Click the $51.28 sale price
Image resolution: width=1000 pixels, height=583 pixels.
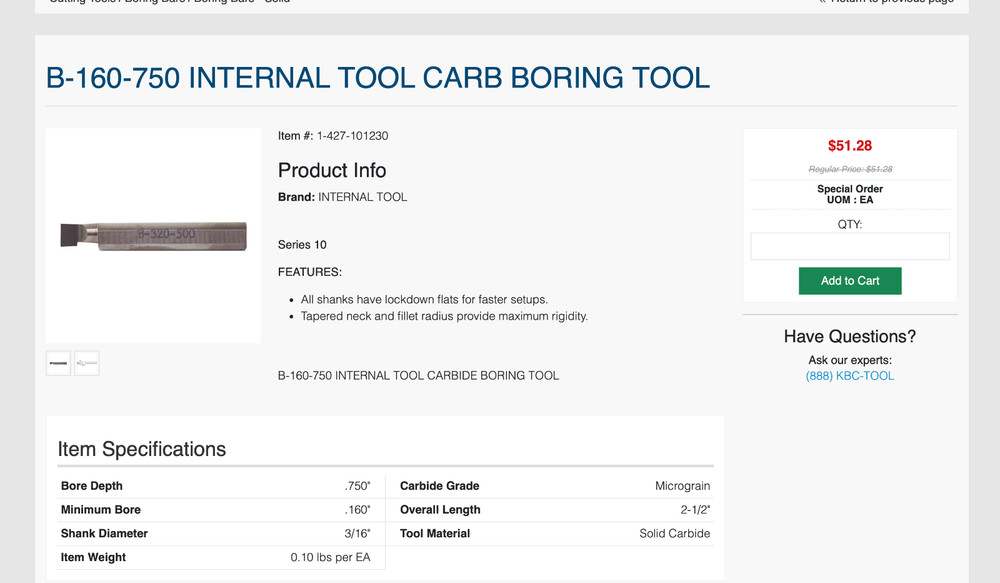(849, 145)
